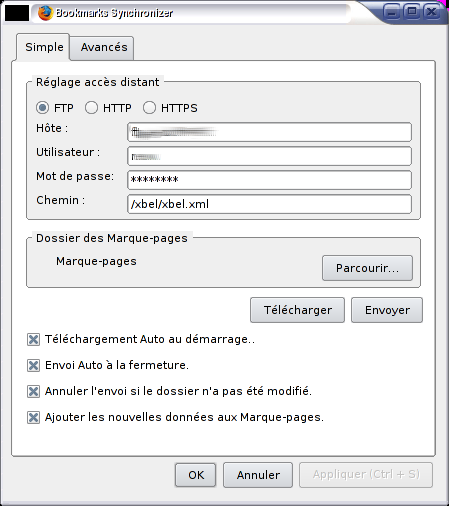
Task: Confirm settings with the OK button
Action: 196,475
